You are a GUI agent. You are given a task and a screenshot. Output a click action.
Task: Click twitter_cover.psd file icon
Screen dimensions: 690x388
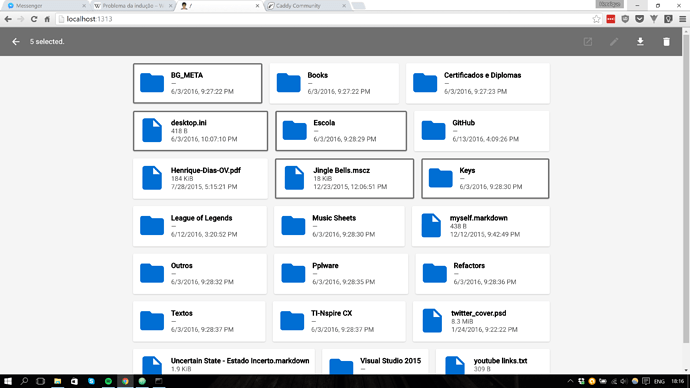(432, 320)
